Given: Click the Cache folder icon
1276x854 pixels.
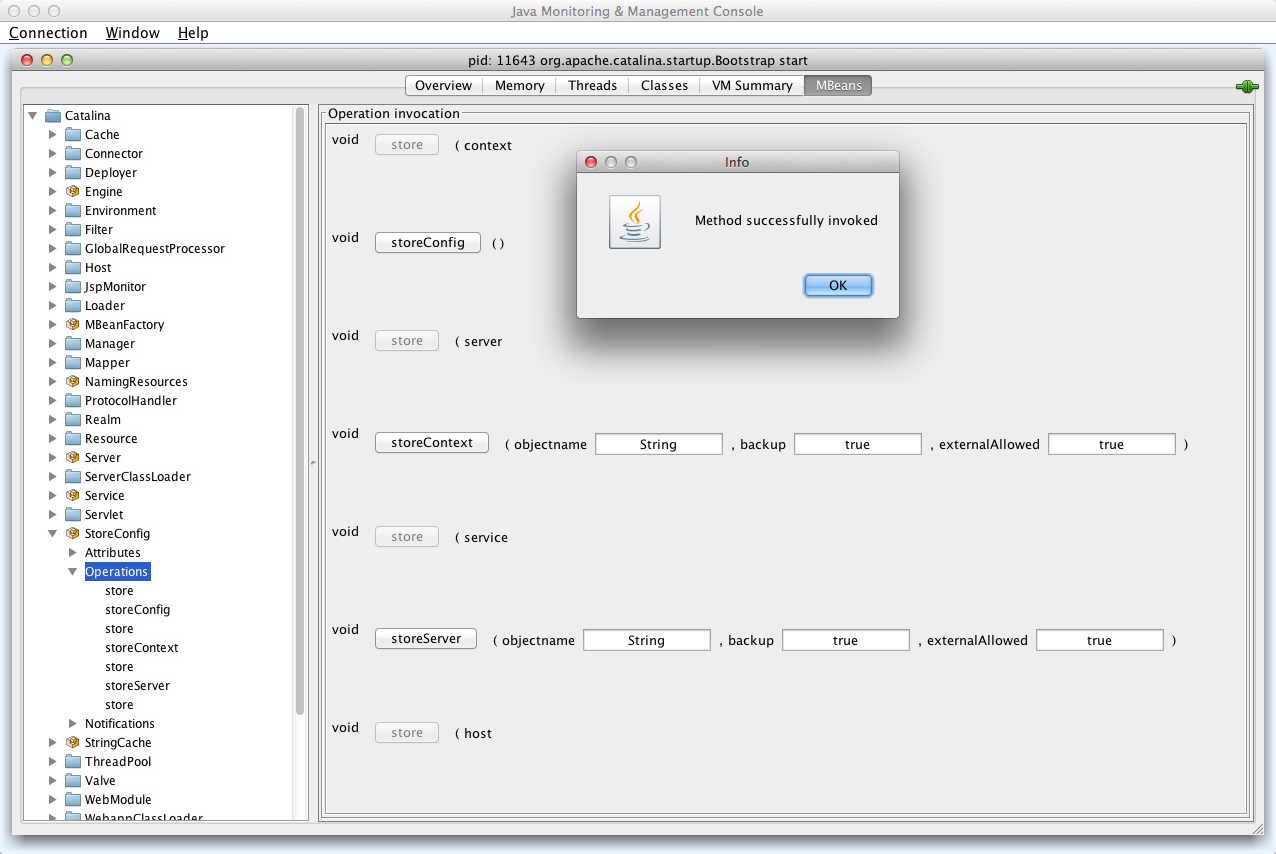Looking at the screenshot, I should 73,135.
